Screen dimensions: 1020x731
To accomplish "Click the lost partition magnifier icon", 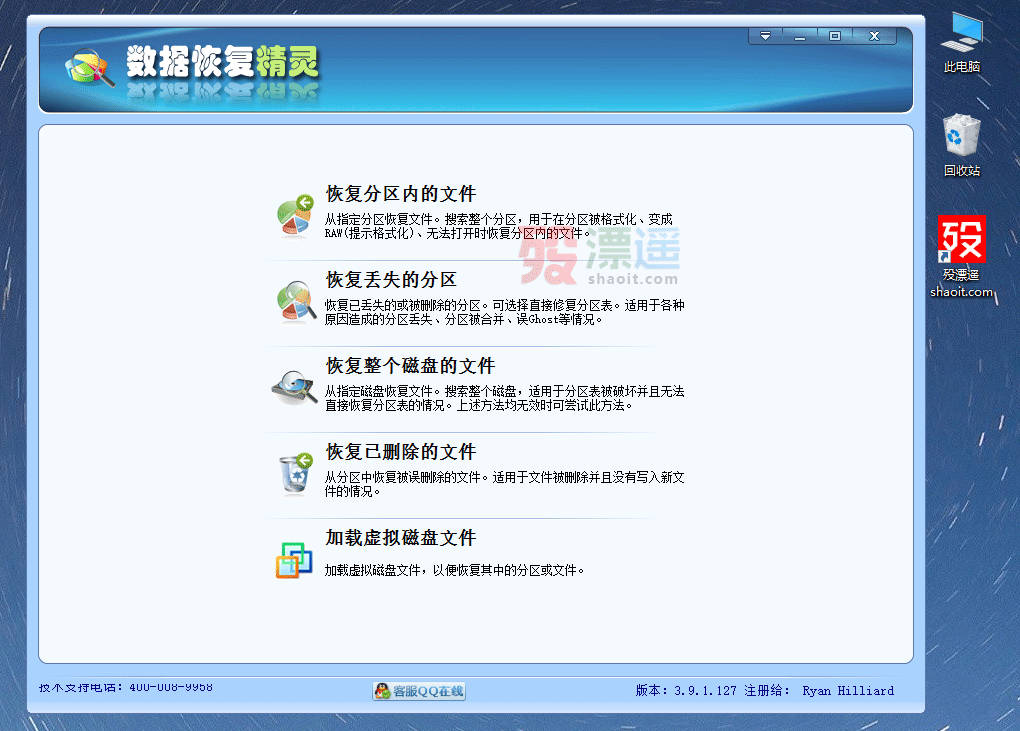I will 296,301.
